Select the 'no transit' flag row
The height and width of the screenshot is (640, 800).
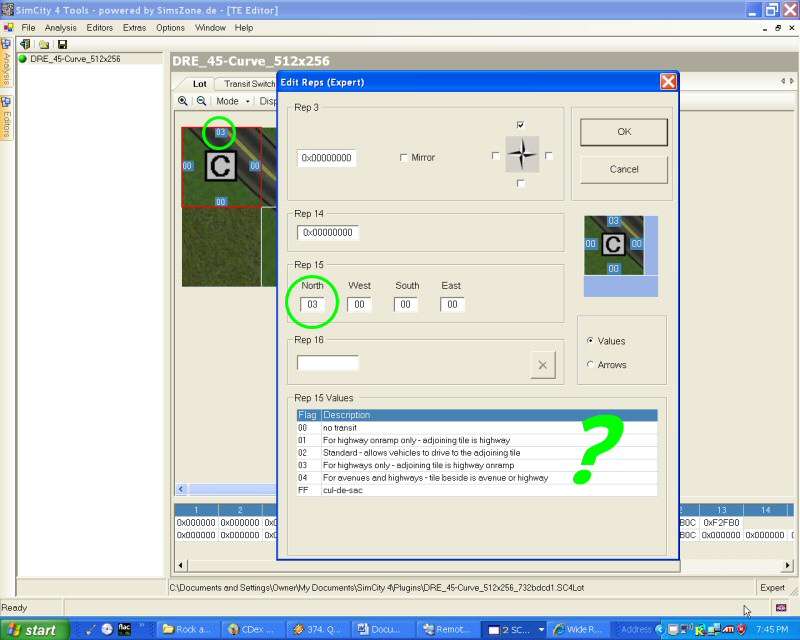pos(477,428)
